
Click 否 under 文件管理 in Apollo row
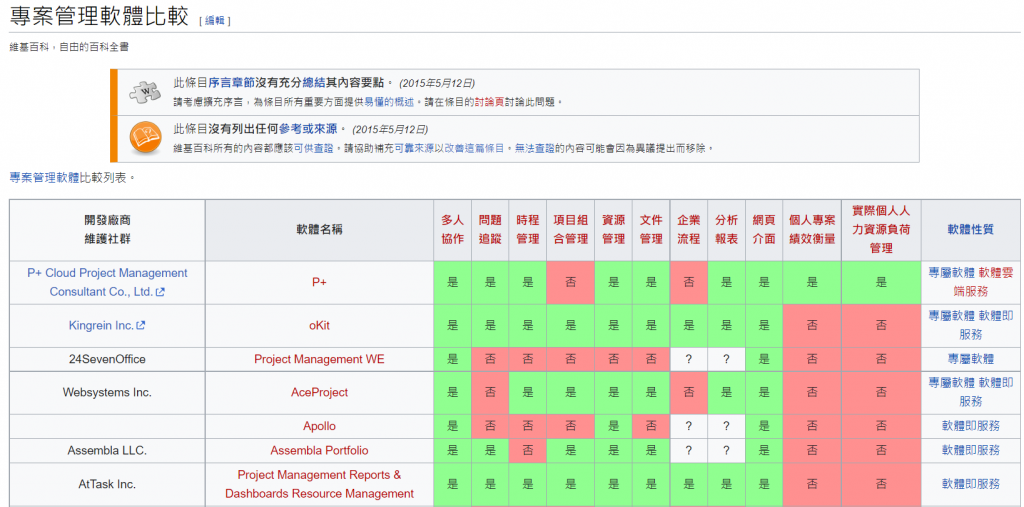pyautogui.click(x=651, y=427)
